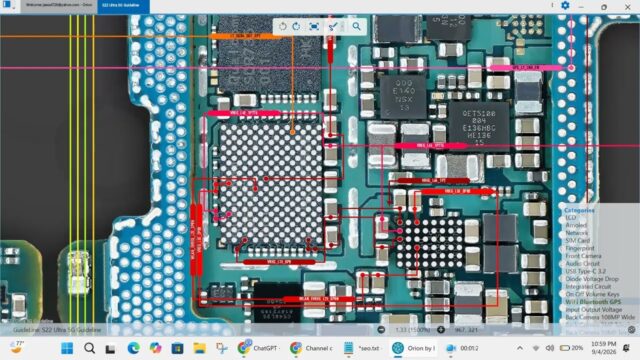Image resolution: width=640 pixels, height=360 pixels.
Task: Select the trace line drawing tool
Action: (333, 27)
